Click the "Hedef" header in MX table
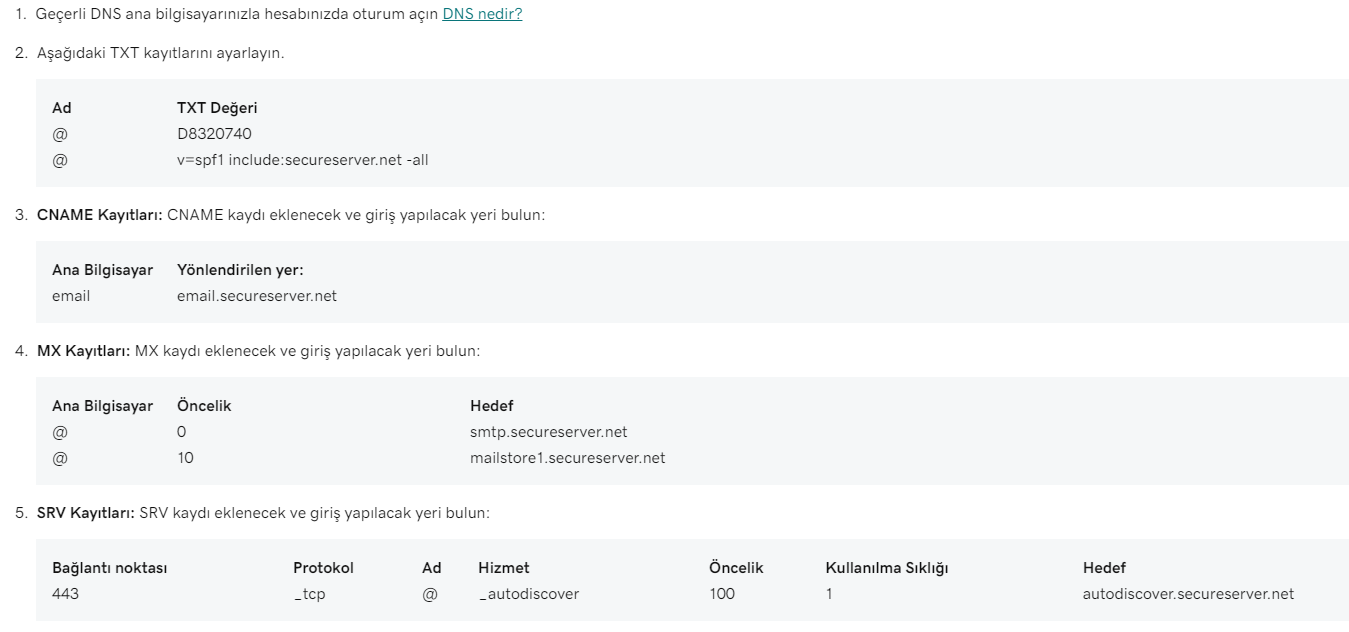 click(492, 406)
